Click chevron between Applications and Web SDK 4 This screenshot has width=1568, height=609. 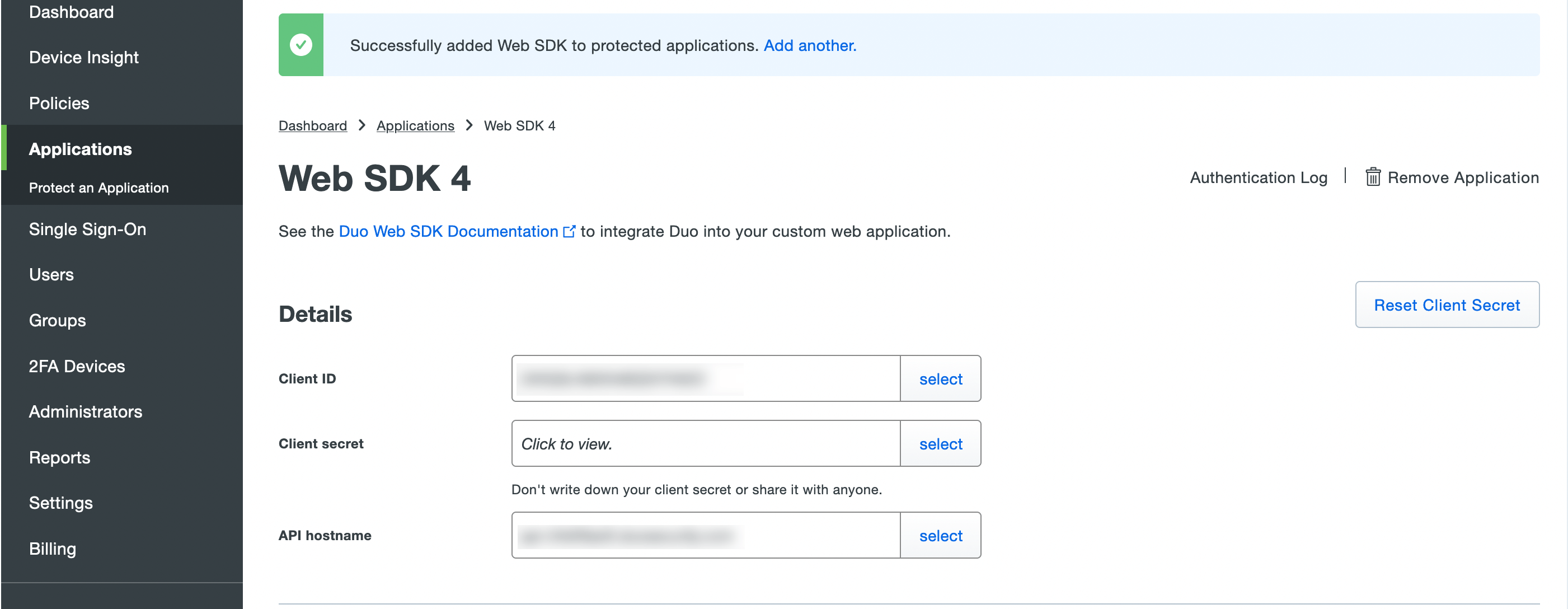pyautogui.click(x=469, y=125)
